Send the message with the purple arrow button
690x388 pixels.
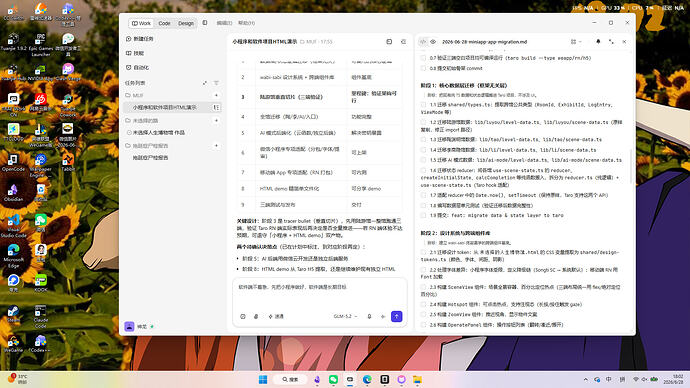coord(396,316)
